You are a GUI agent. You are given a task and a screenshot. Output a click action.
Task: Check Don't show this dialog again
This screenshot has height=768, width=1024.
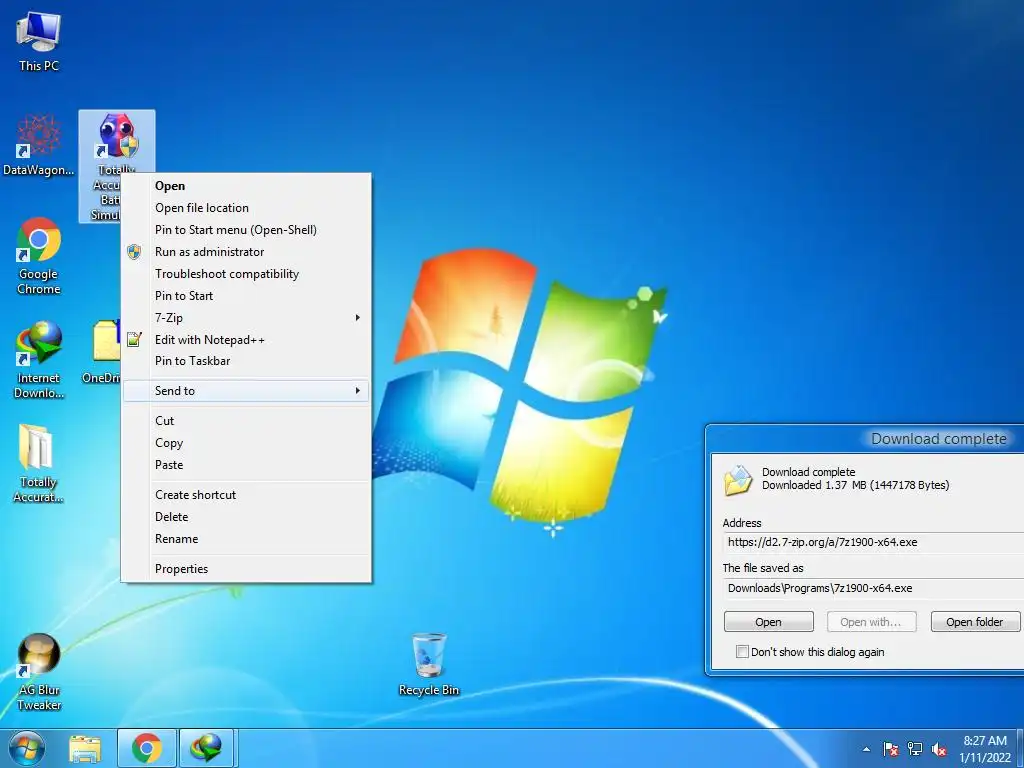742,652
